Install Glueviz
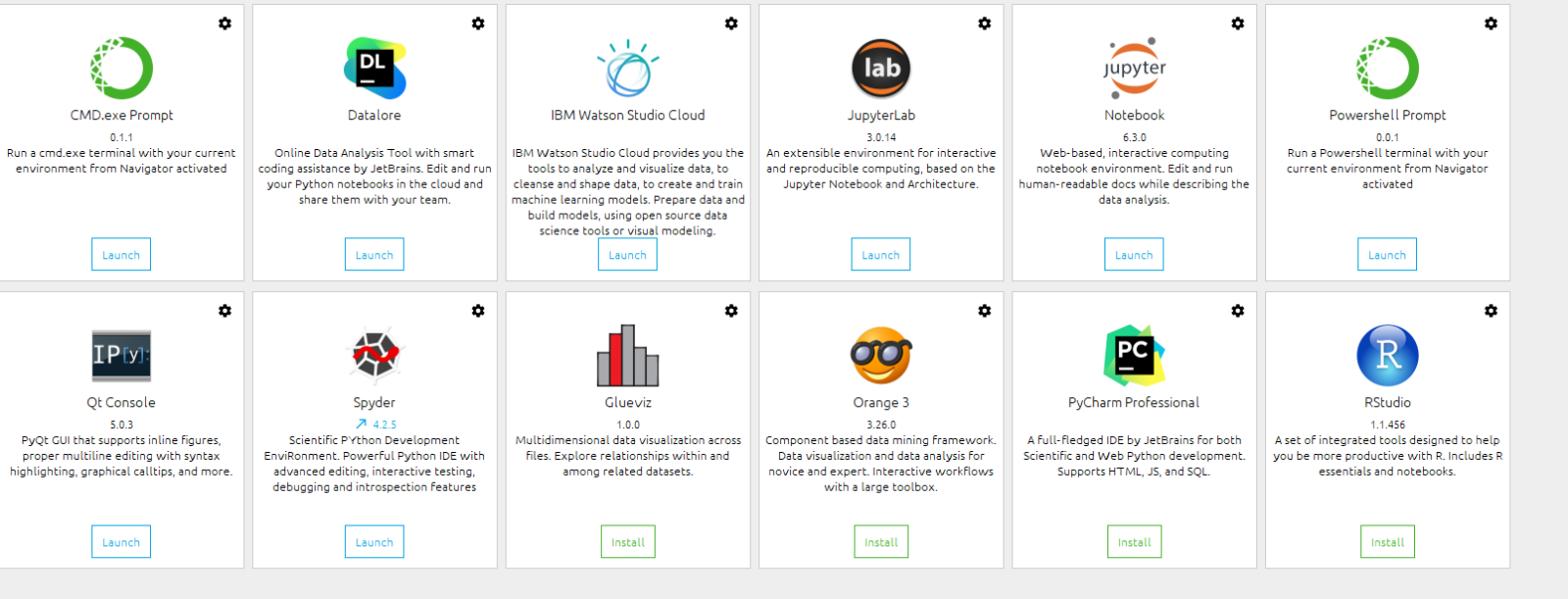The image size is (1568, 599). click(x=628, y=542)
